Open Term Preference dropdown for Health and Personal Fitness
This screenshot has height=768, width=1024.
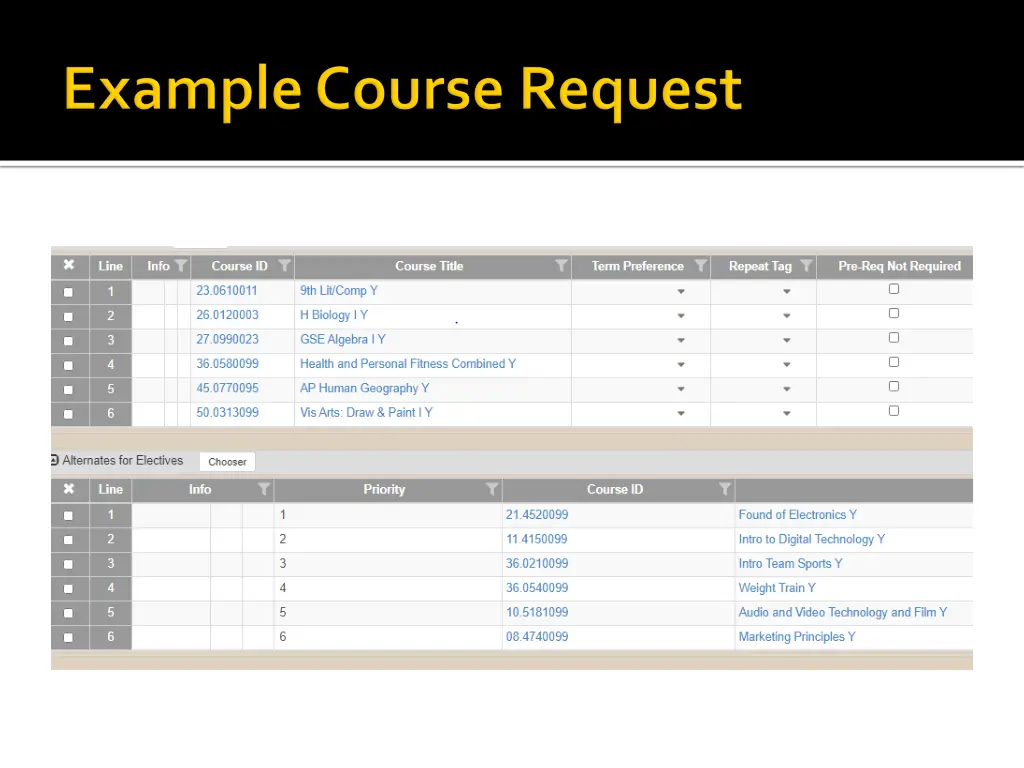click(x=680, y=364)
